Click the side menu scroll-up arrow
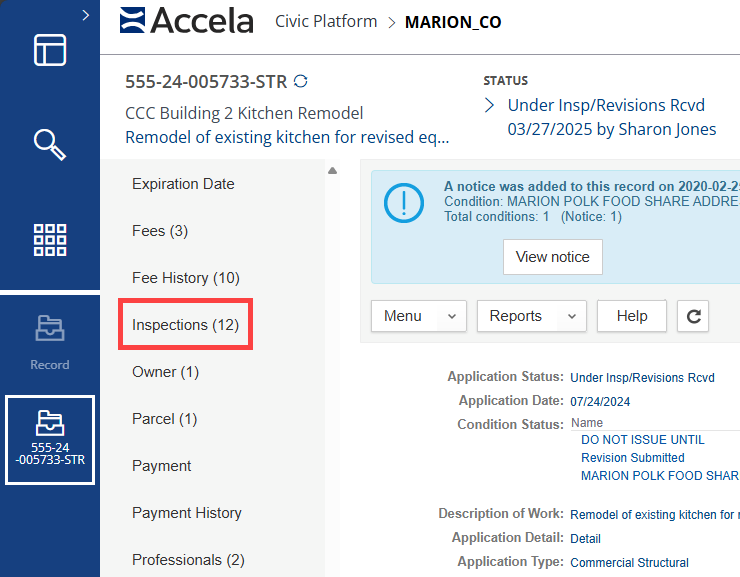The image size is (740, 577). pyautogui.click(x=332, y=171)
